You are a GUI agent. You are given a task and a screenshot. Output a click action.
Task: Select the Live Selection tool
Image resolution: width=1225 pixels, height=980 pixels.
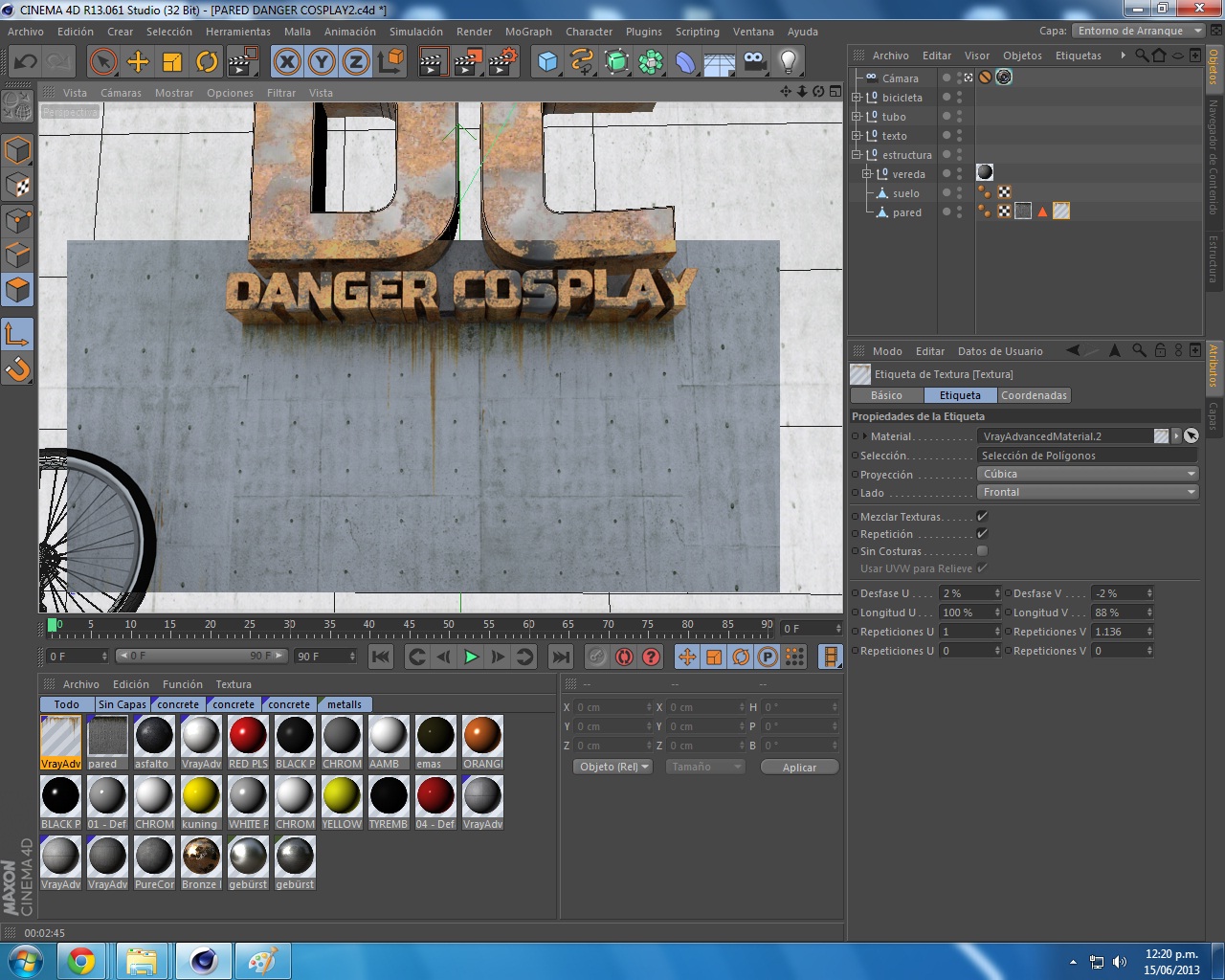click(x=103, y=62)
